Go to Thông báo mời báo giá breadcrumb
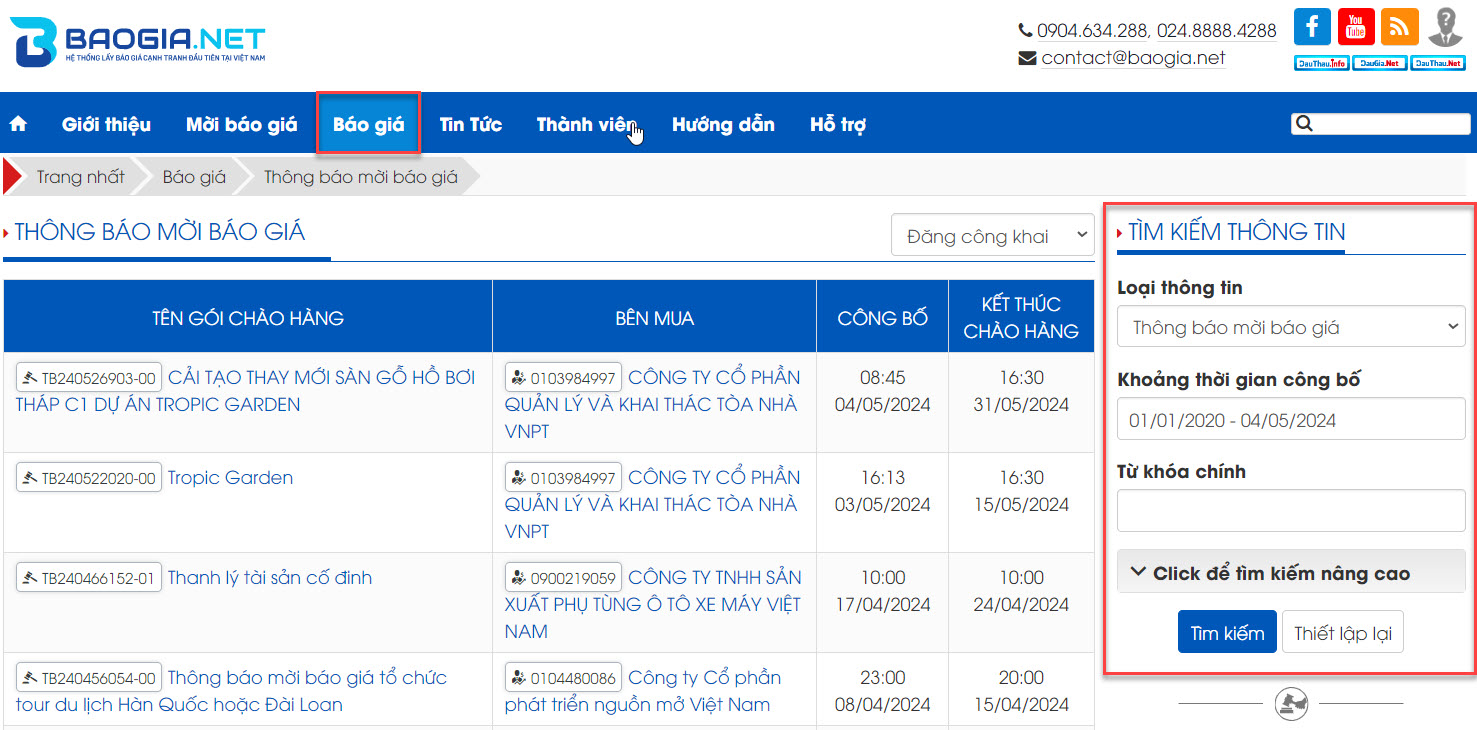The image size is (1477, 730). (x=361, y=177)
